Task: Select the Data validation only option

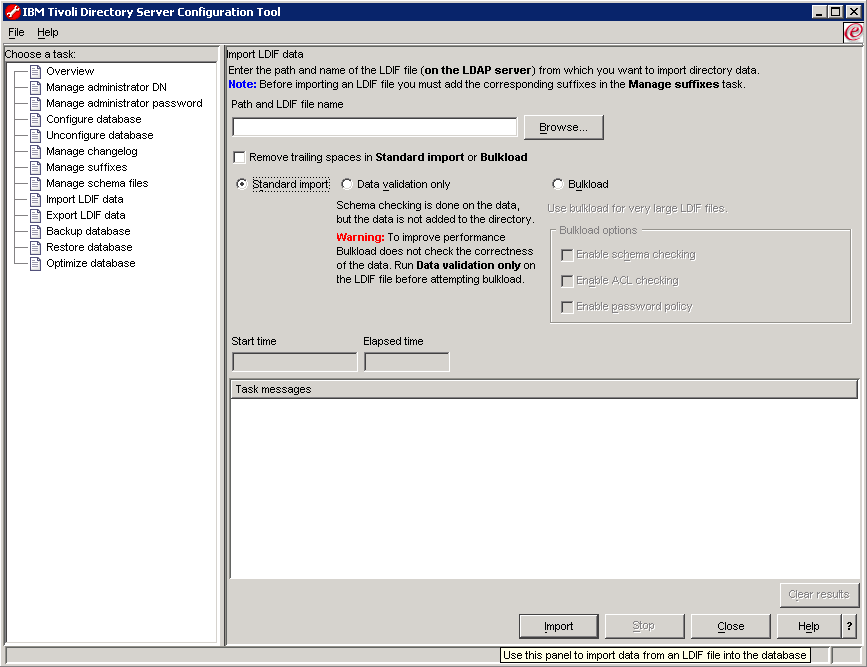Action: coord(347,184)
